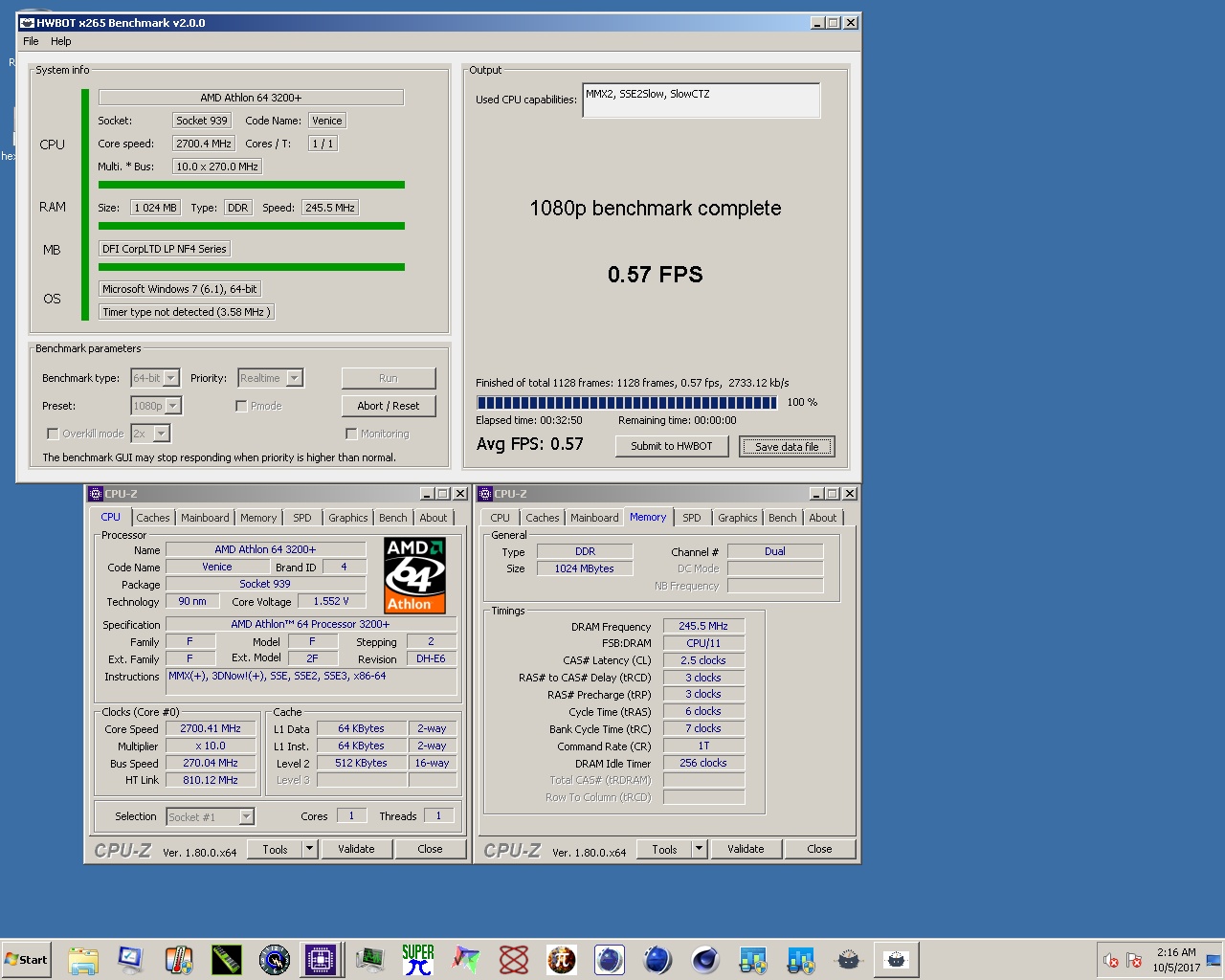Switch to CPU-Z purple chip taskbar icon
This screenshot has height=980, width=1225.
pyautogui.click(x=322, y=959)
